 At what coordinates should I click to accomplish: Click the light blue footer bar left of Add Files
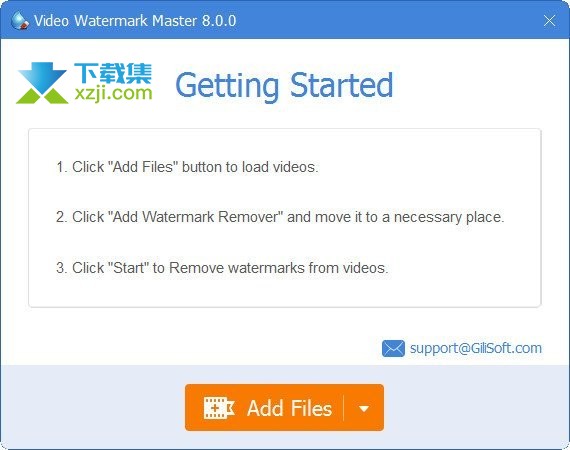93,406
